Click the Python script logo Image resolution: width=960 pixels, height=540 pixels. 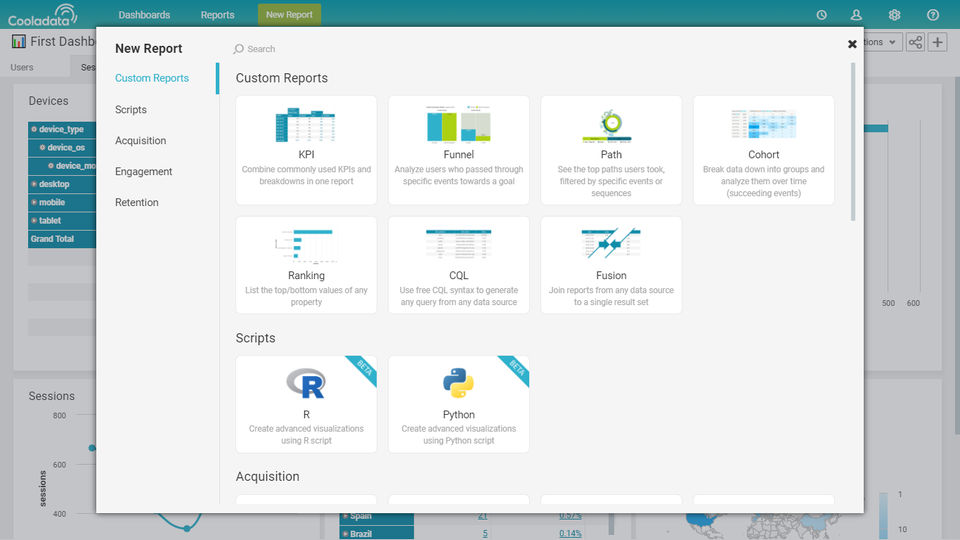(459, 383)
